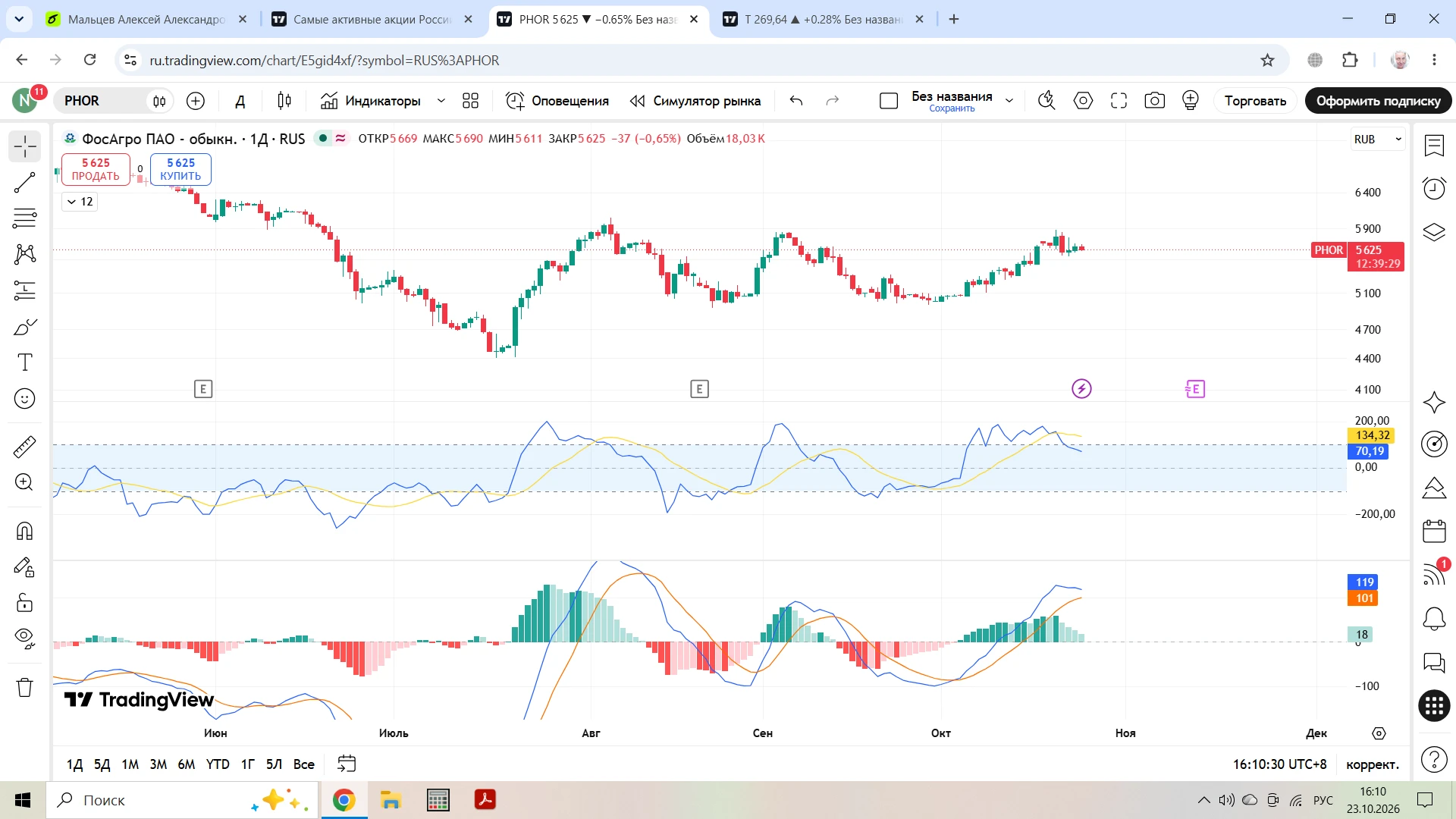Remove drawings with the trash icon

[25, 687]
